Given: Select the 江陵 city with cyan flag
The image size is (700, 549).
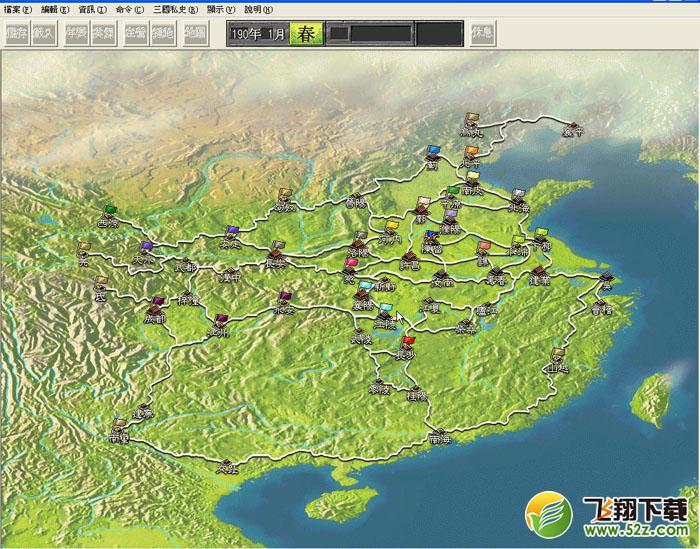Looking at the screenshot, I should (x=384, y=316).
